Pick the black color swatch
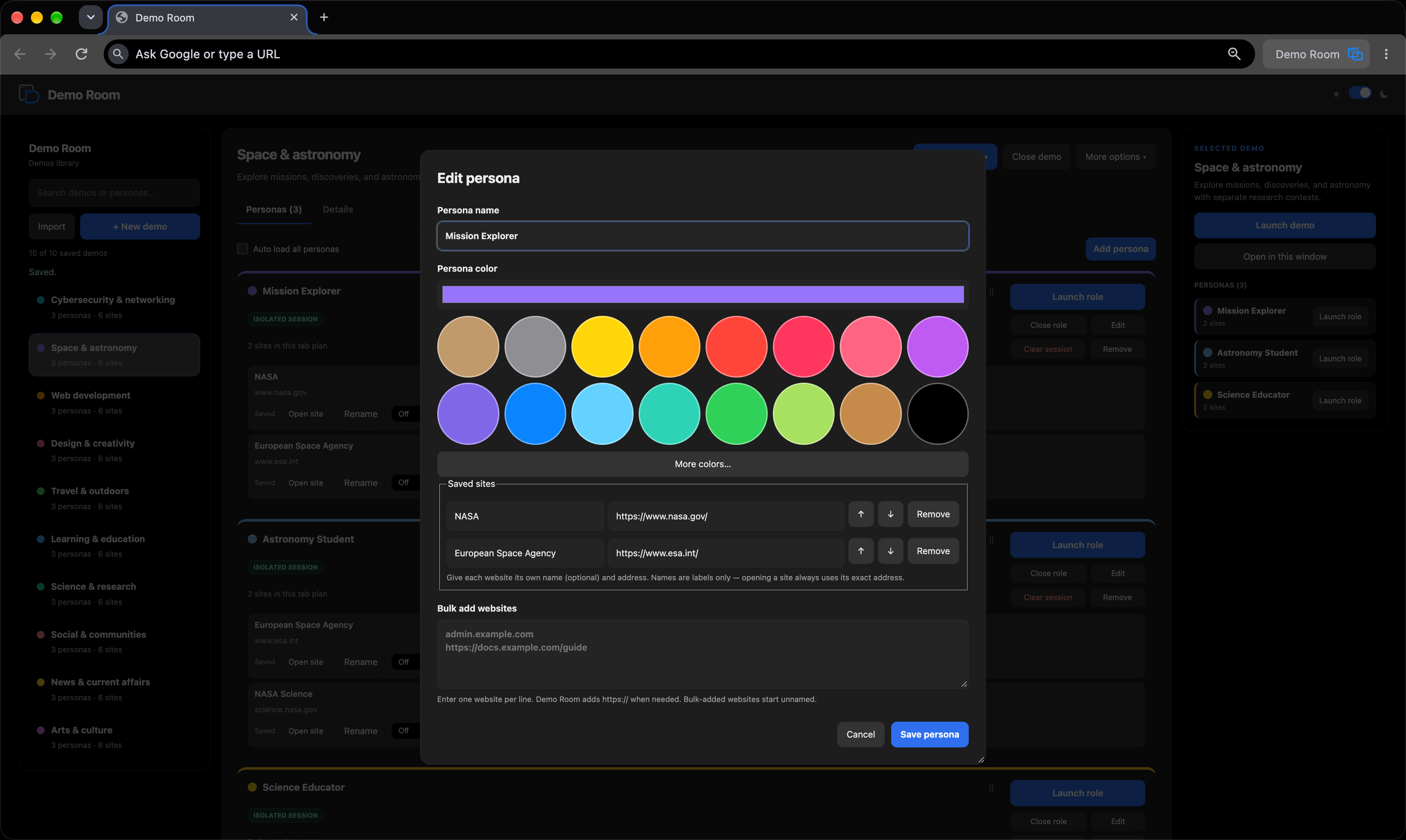 click(937, 414)
